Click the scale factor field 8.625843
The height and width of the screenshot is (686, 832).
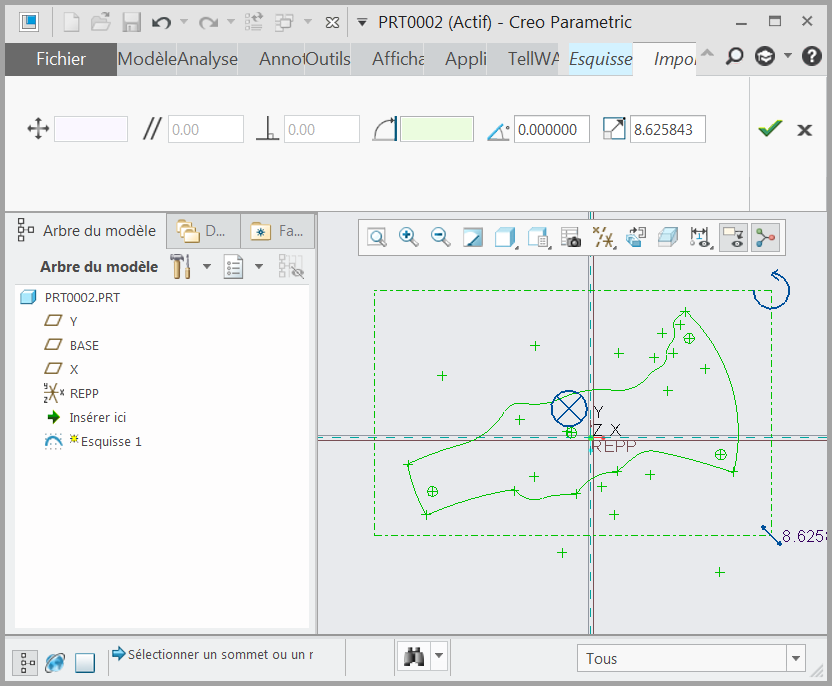coord(667,129)
